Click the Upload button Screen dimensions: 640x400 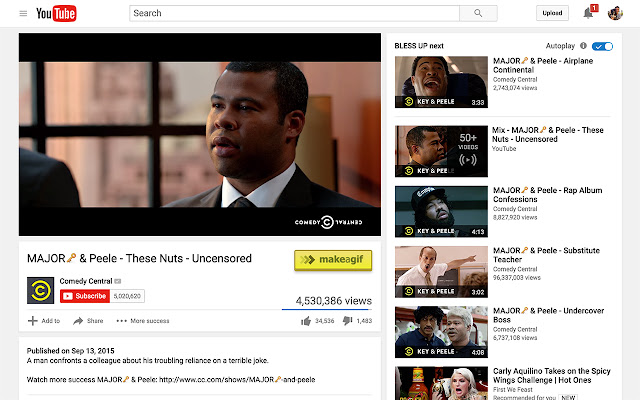click(552, 13)
